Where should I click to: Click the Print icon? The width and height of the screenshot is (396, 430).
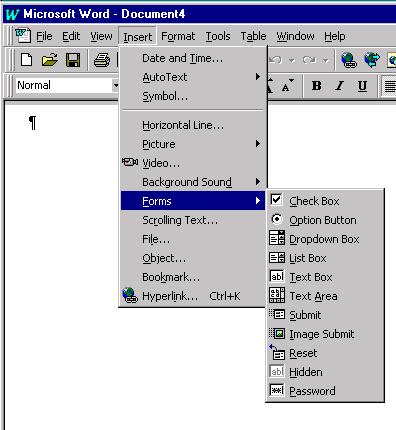click(102, 60)
